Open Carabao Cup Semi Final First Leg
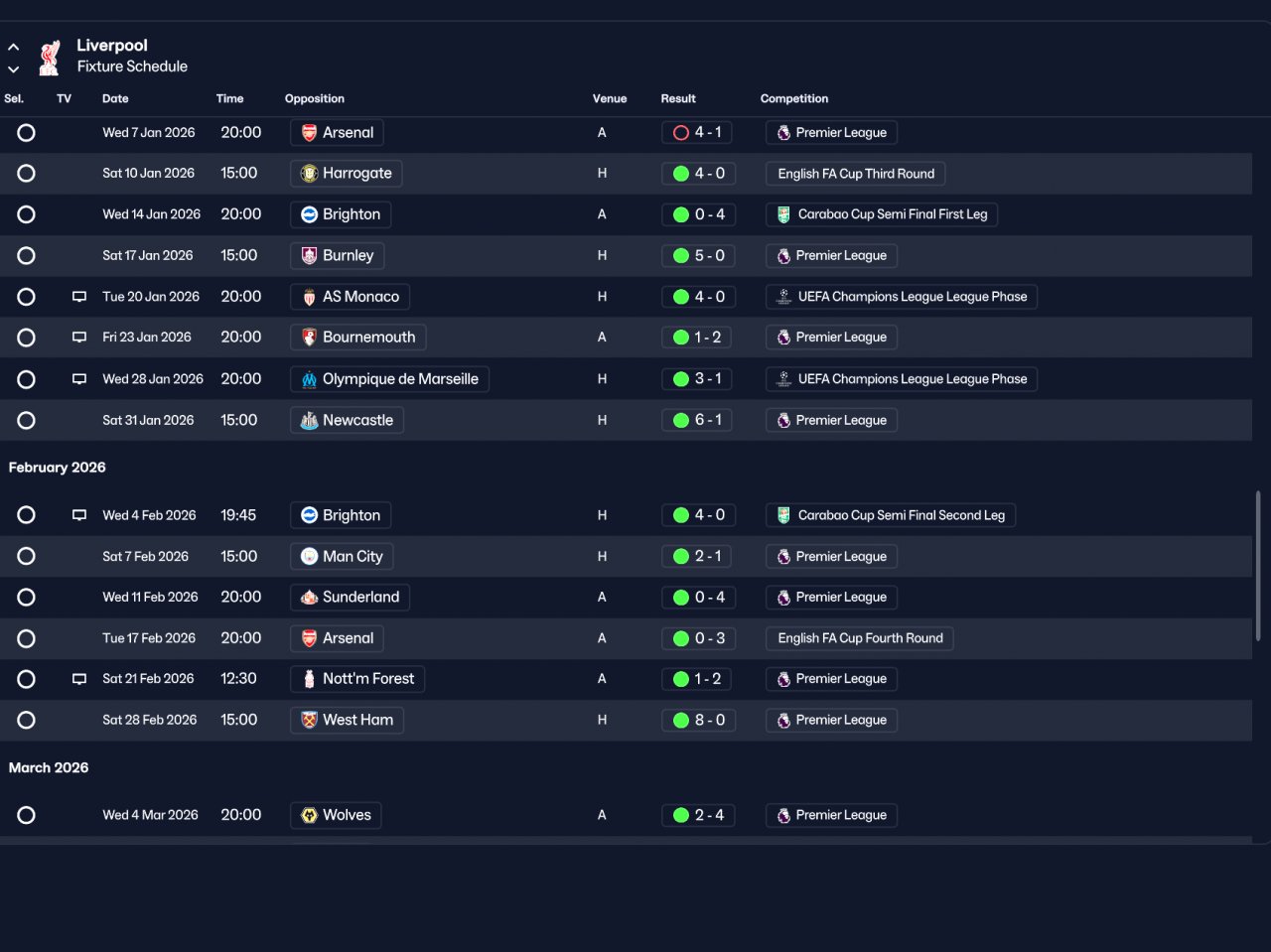Image resolution: width=1271 pixels, height=952 pixels. tap(882, 214)
